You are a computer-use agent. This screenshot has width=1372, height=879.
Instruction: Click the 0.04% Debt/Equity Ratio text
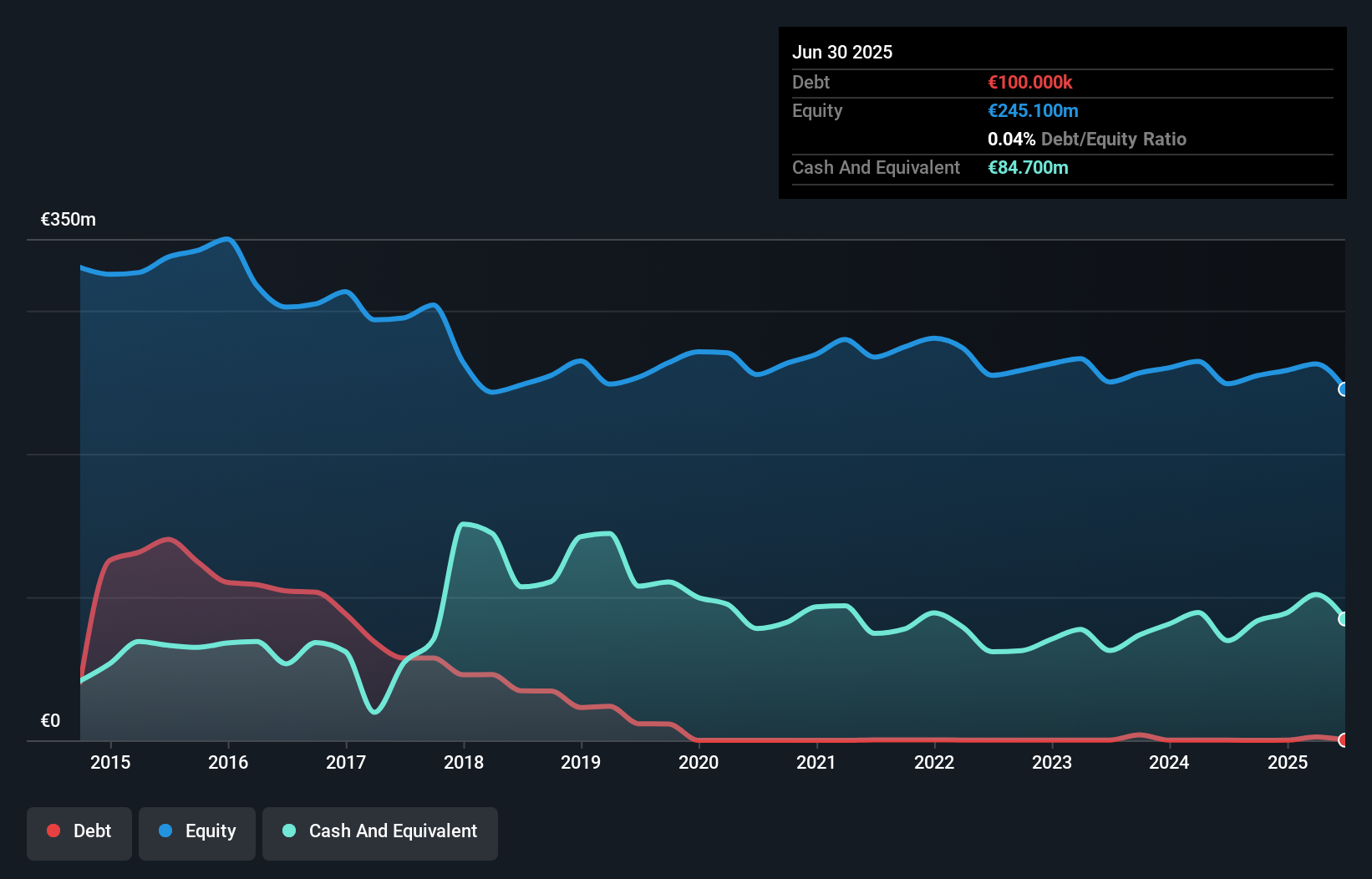click(x=1086, y=139)
